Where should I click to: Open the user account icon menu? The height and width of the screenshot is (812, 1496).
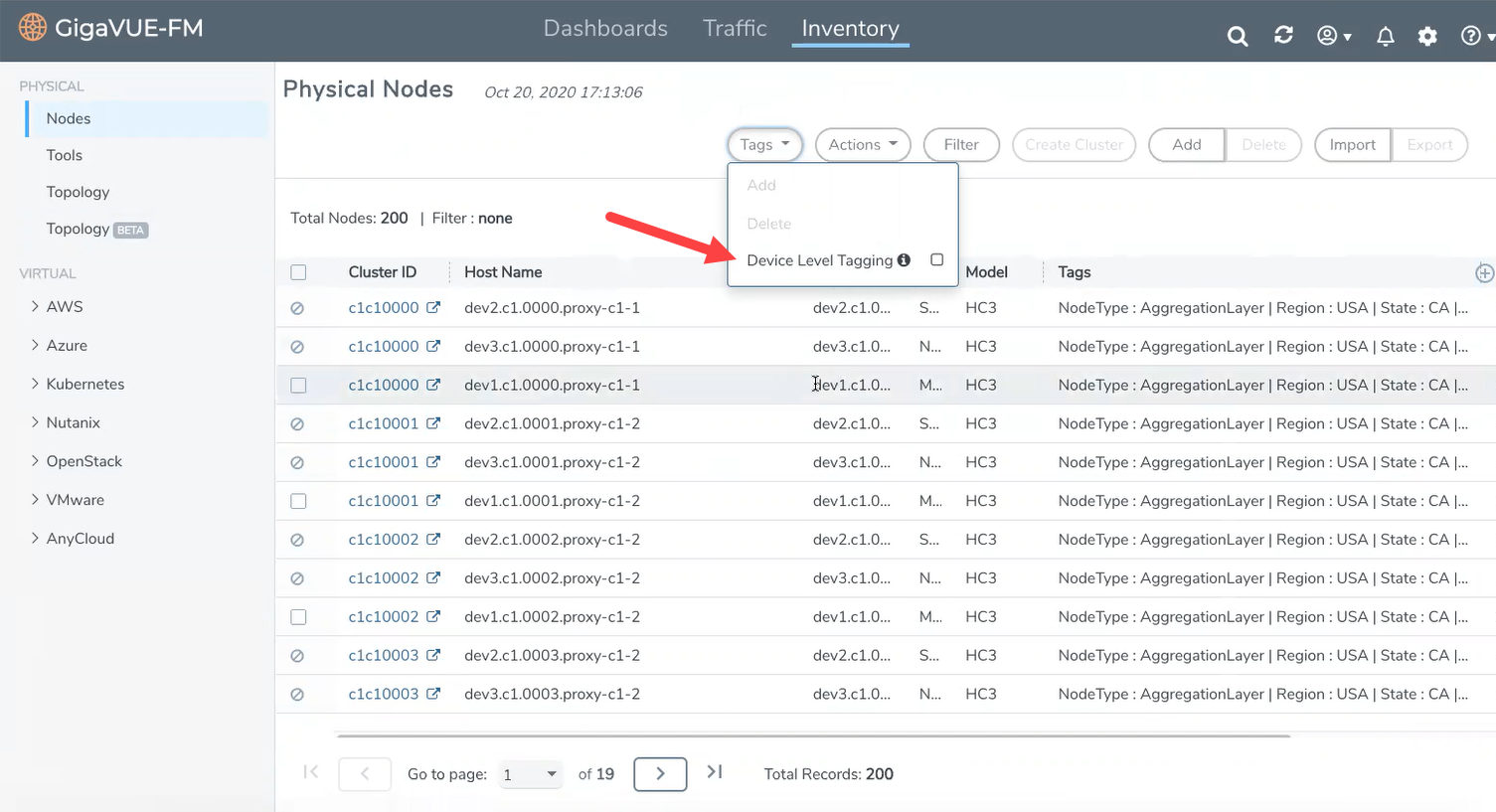tap(1332, 36)
